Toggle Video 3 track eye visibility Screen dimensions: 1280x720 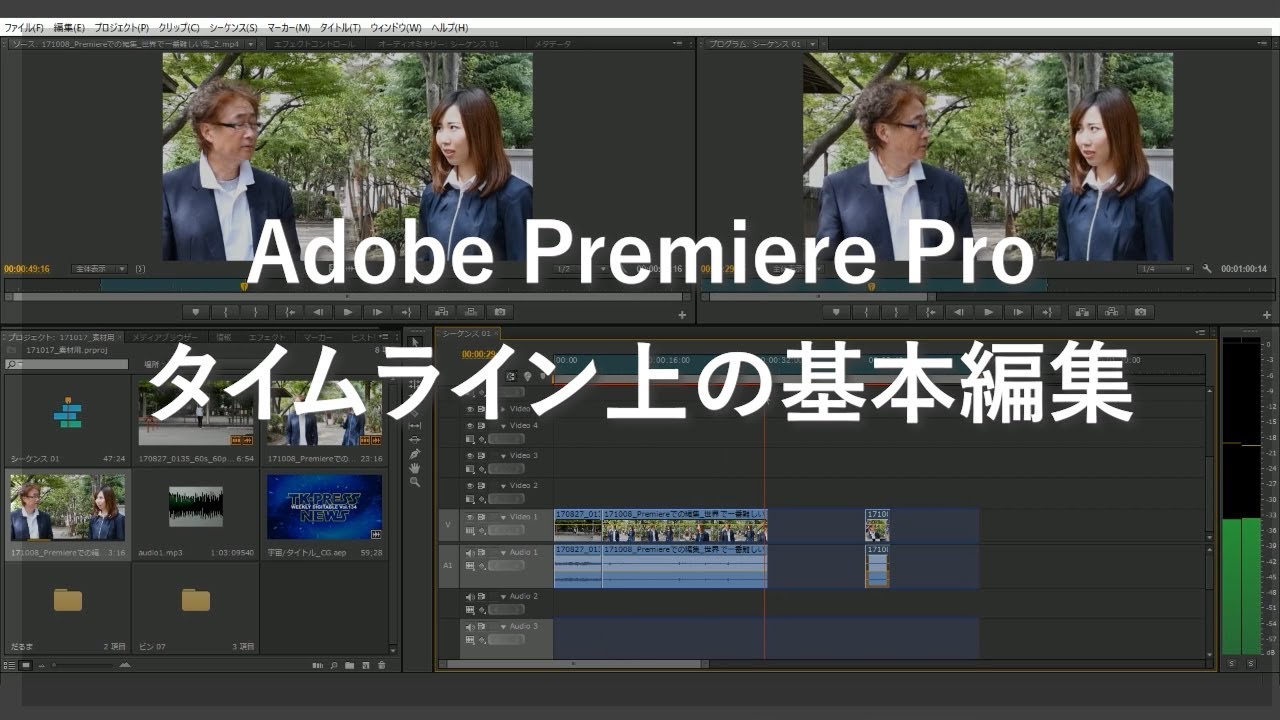(x=469, y=455)
